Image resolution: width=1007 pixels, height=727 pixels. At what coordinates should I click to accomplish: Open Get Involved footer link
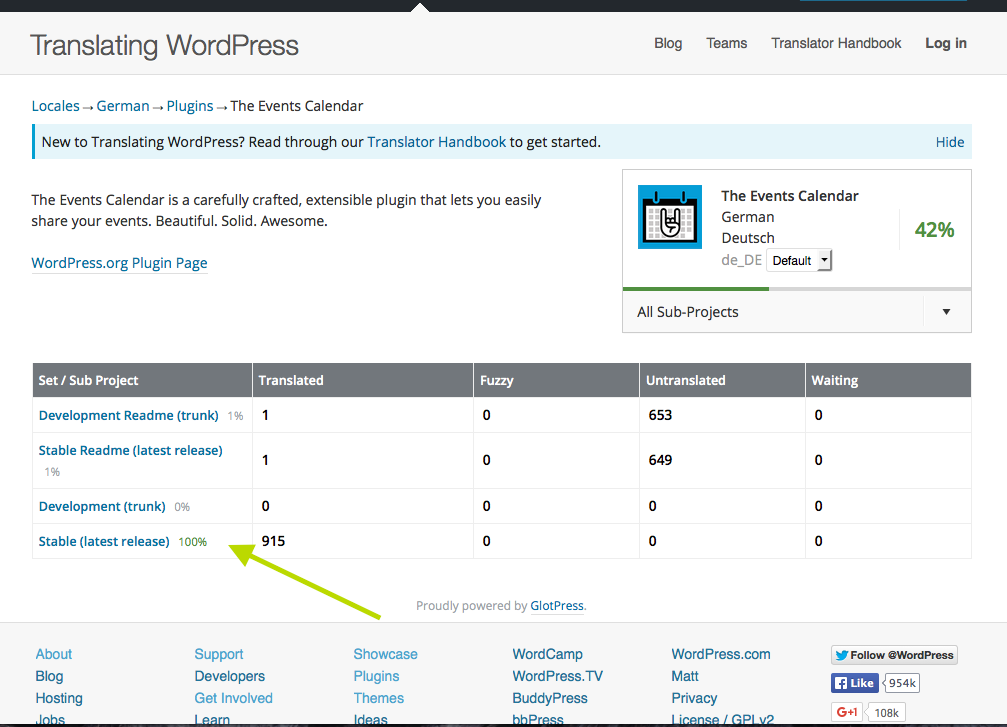pyautogui.click(x=233, y=698)
